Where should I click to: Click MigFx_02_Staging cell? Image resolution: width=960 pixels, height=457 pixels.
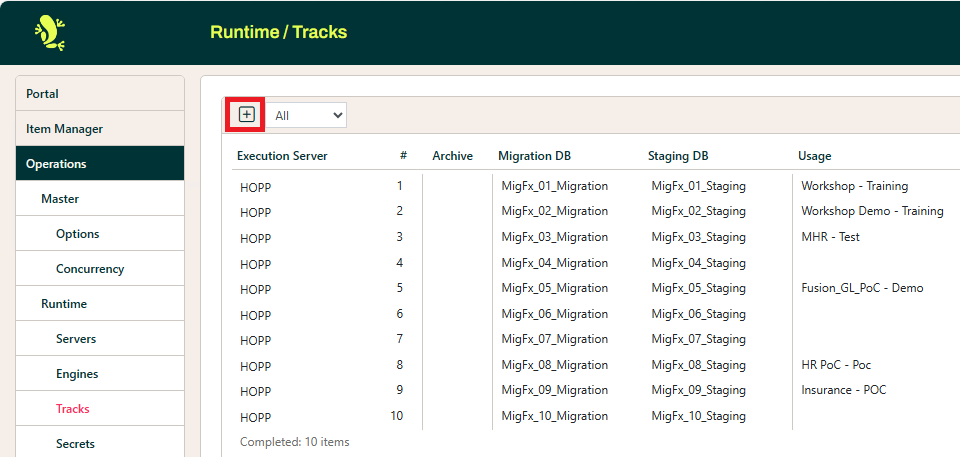(x=699, y=211)
